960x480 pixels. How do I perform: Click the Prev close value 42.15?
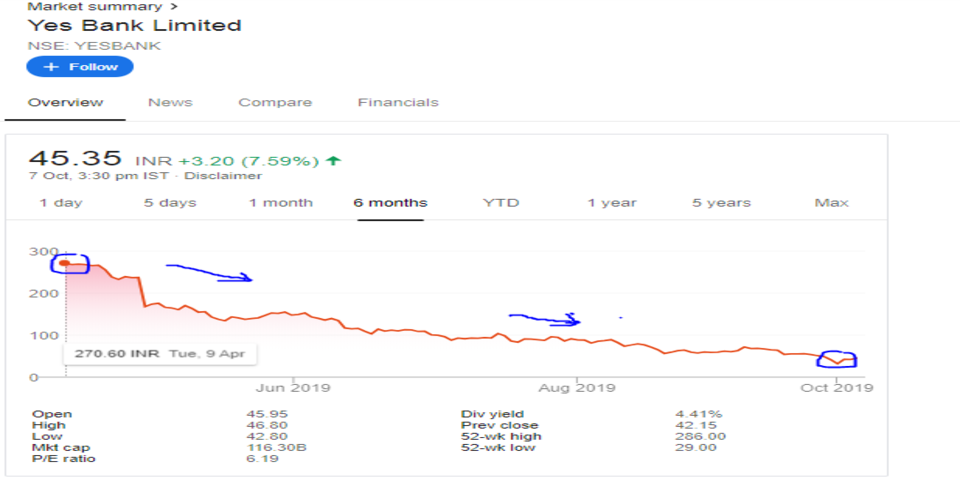pos(695,426)
